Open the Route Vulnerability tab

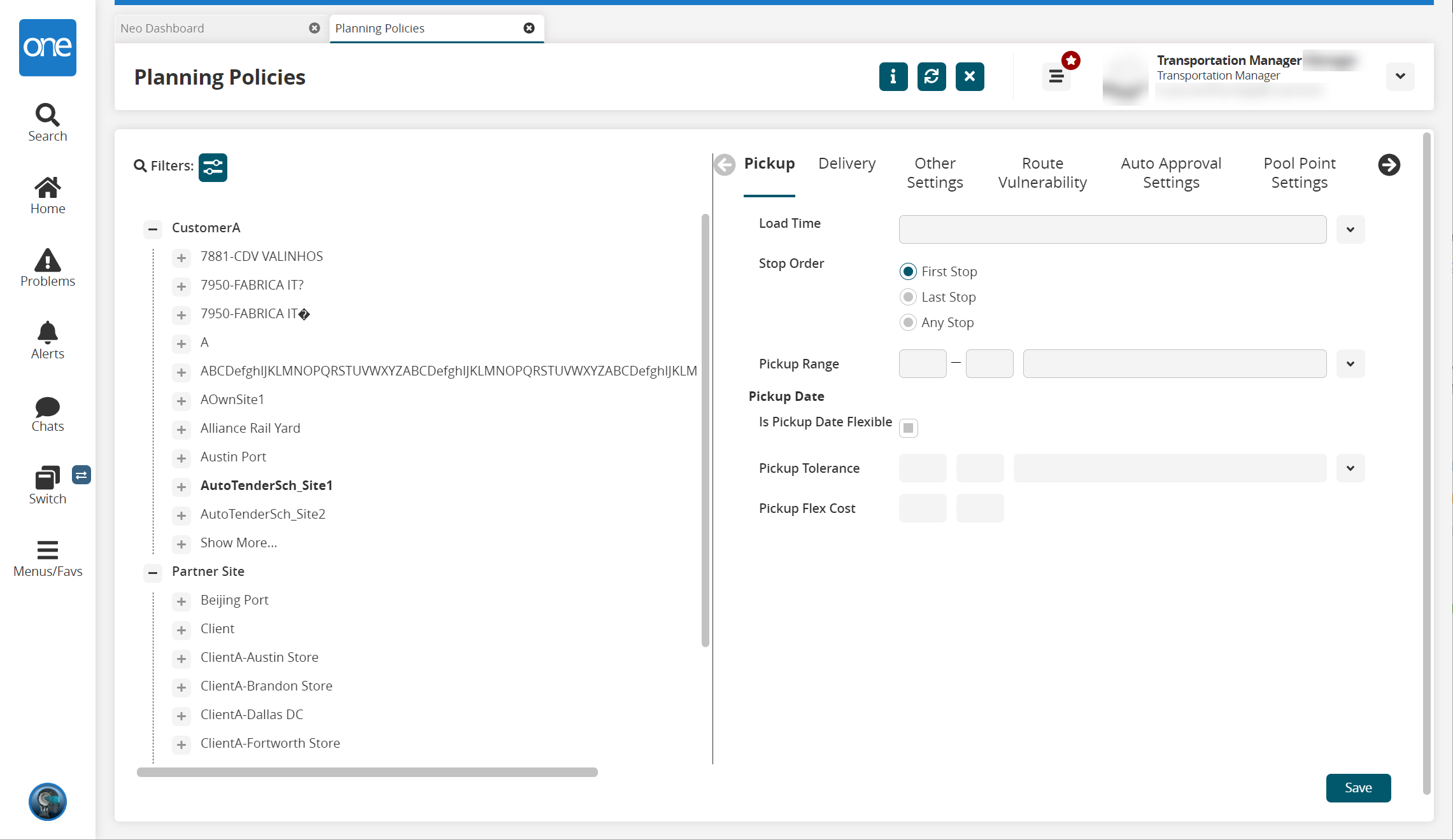1042,172
